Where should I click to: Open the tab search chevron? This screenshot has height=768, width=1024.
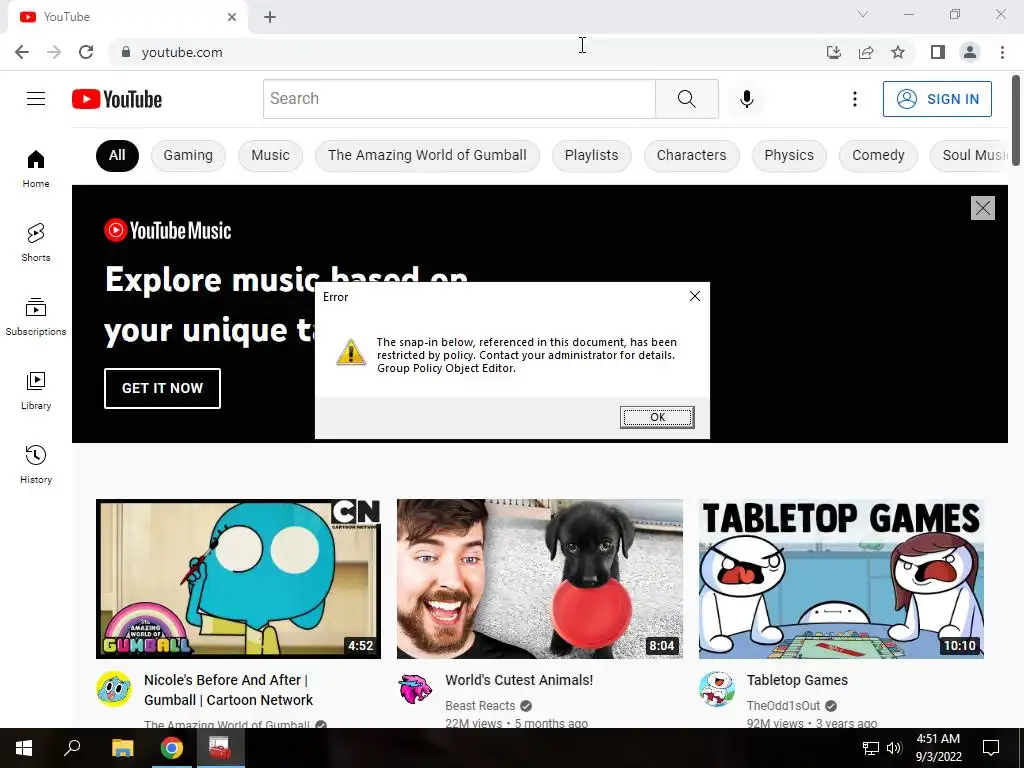pos(863,14)
